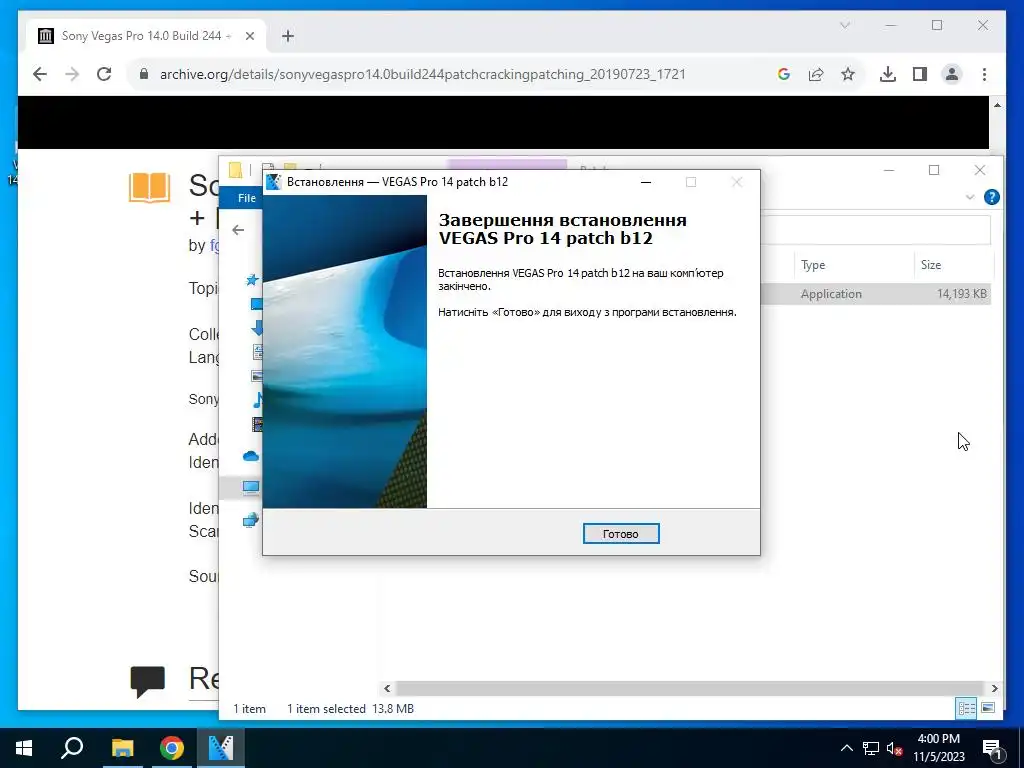Click the archive.org address bar URL
This screenshot has height=768, width=1024.
click(x=423, y=74)
